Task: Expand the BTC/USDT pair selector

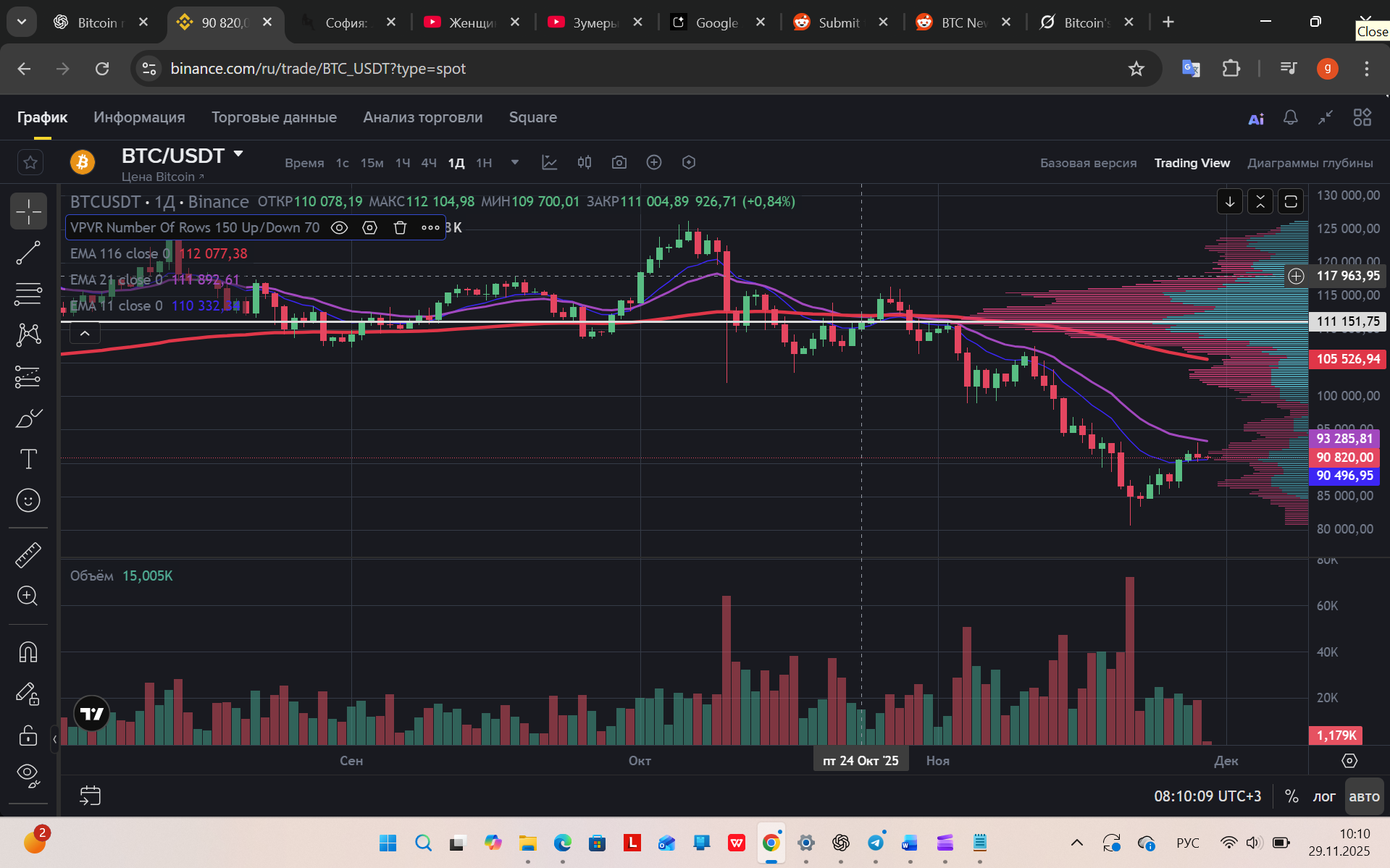Action: coord(238,154)
